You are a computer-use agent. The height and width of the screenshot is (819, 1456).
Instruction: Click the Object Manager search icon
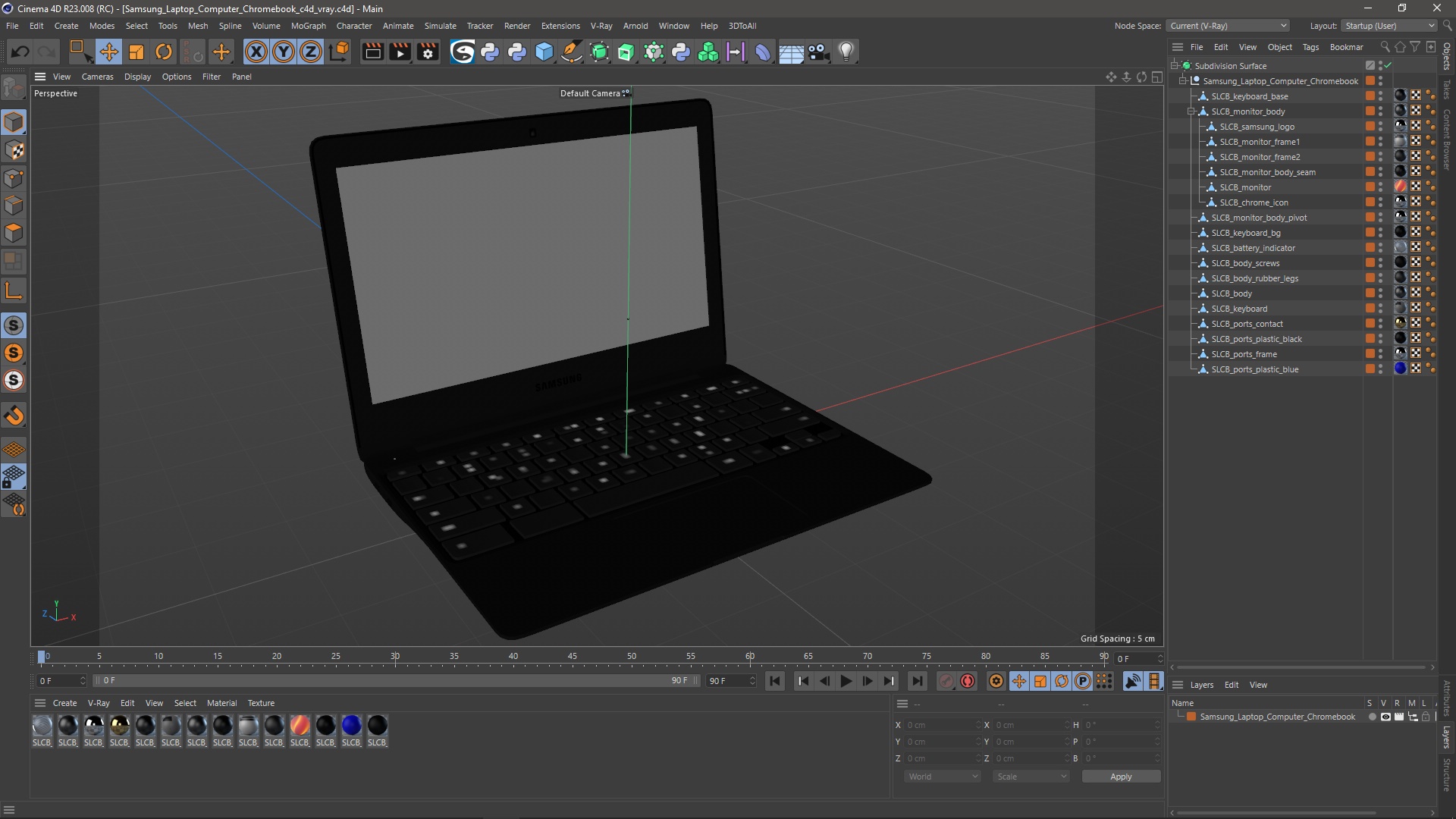coord(1385,47)
